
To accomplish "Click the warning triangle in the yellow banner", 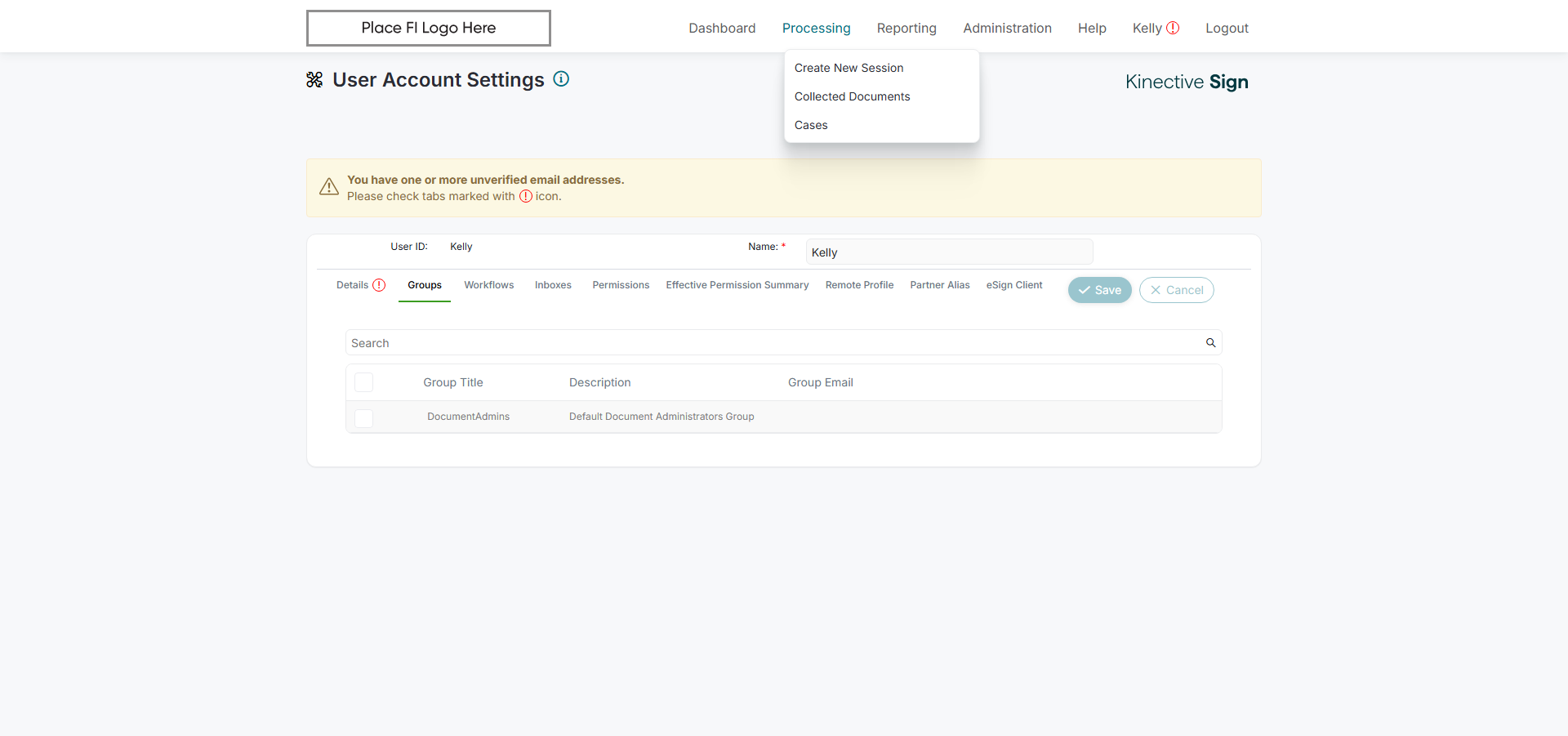I will 329,187.
